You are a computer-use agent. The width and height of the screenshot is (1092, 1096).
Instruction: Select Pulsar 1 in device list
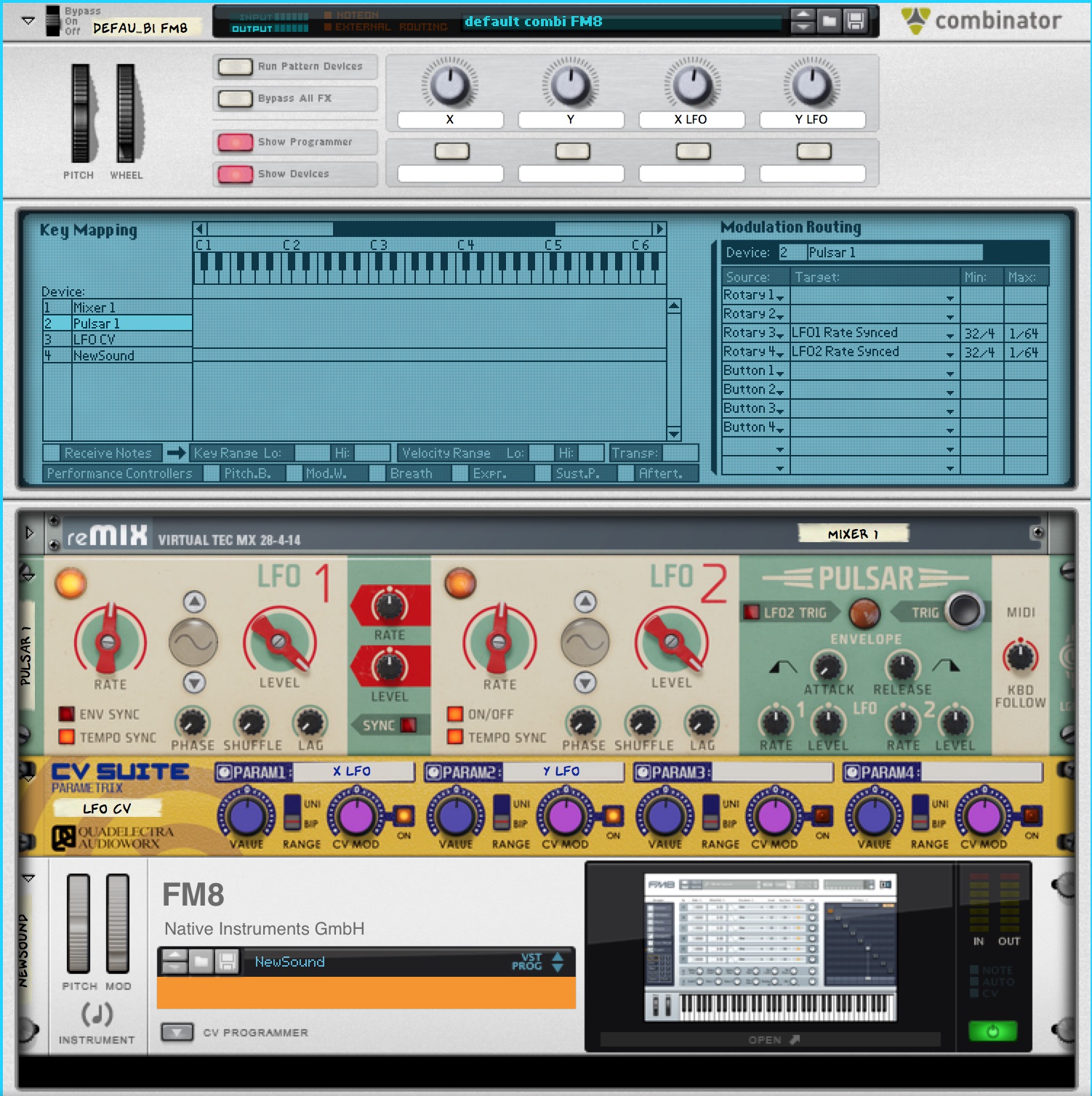[118, 323]
